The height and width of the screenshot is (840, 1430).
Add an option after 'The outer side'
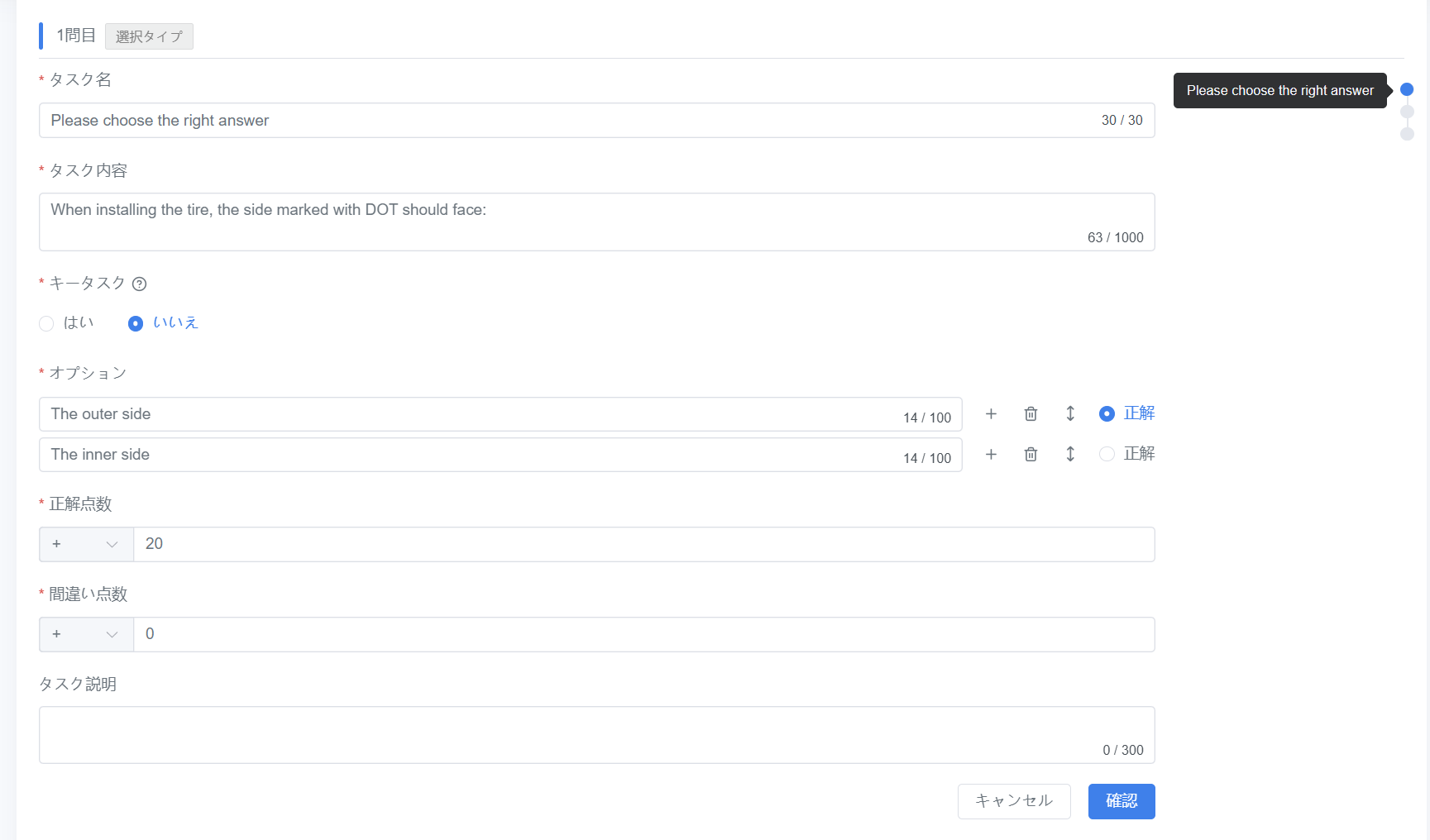[x=991, y=414]
